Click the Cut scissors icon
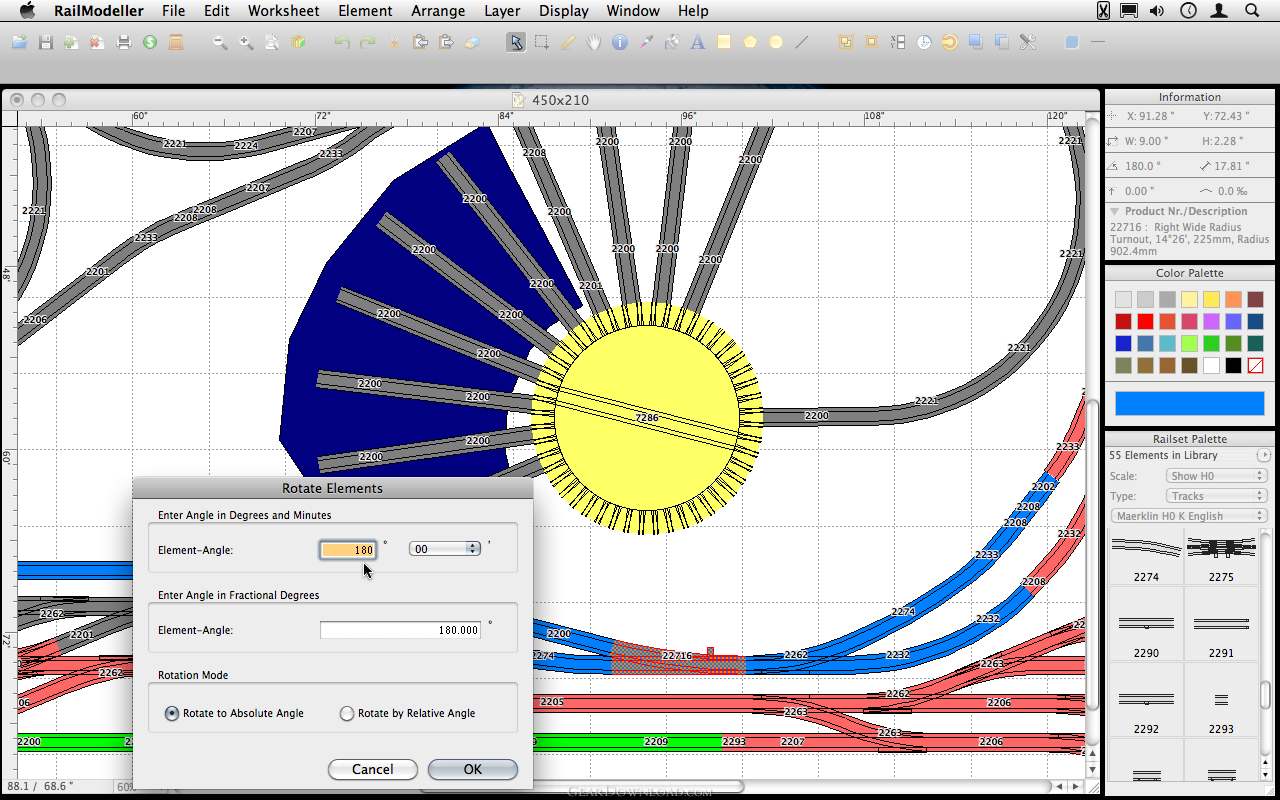The image size is (1280, 800). coord(394,42)
